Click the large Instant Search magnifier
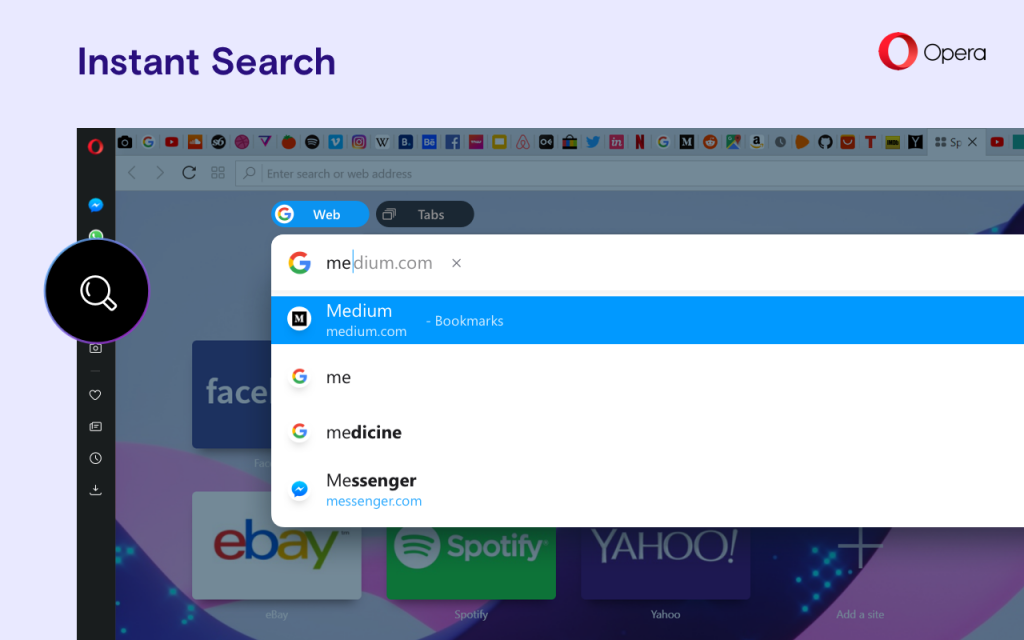The image size is (1024, 640). click(97, 291)
